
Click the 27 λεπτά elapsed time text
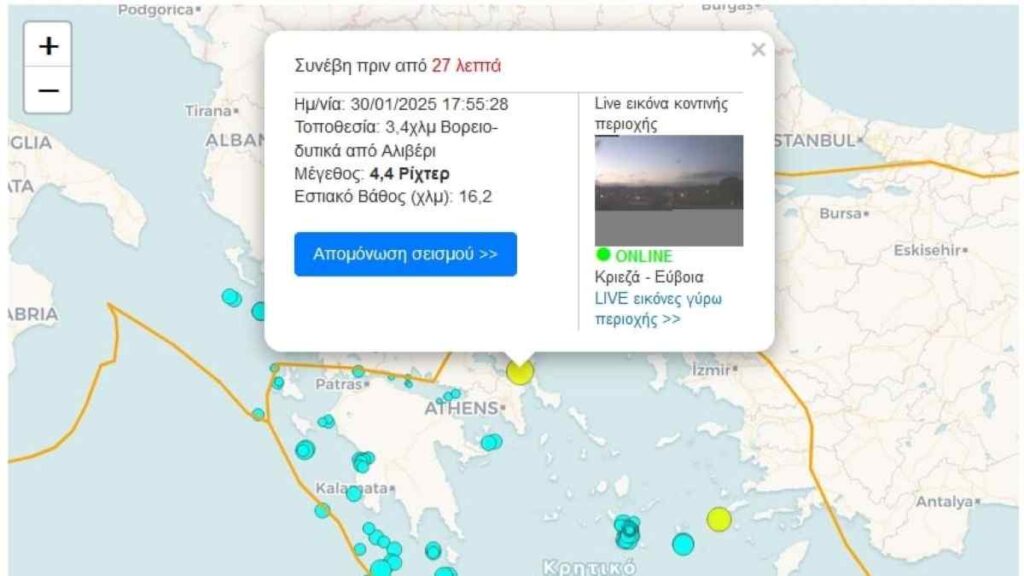(466, 65)
